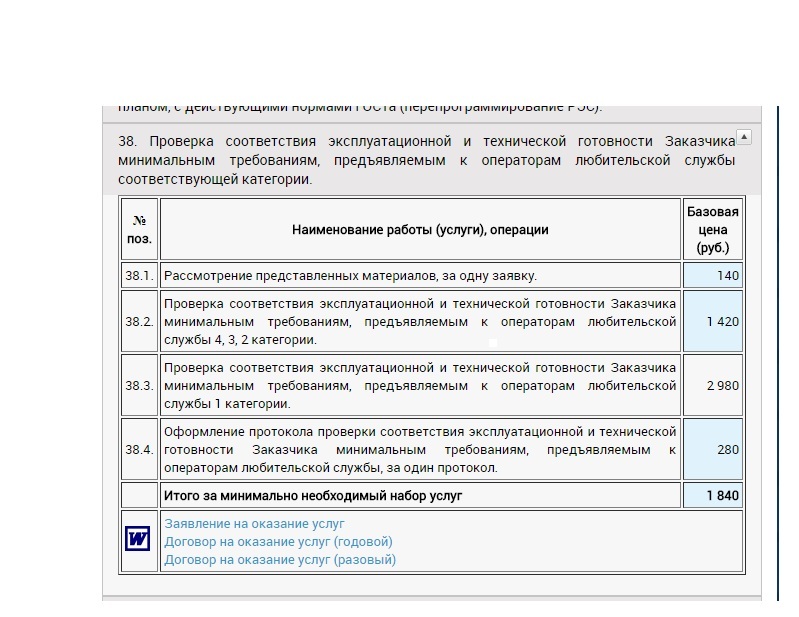This screenshot has width=799, height=617.
Task: Select total price 1 840
Action: coord(712,496)
